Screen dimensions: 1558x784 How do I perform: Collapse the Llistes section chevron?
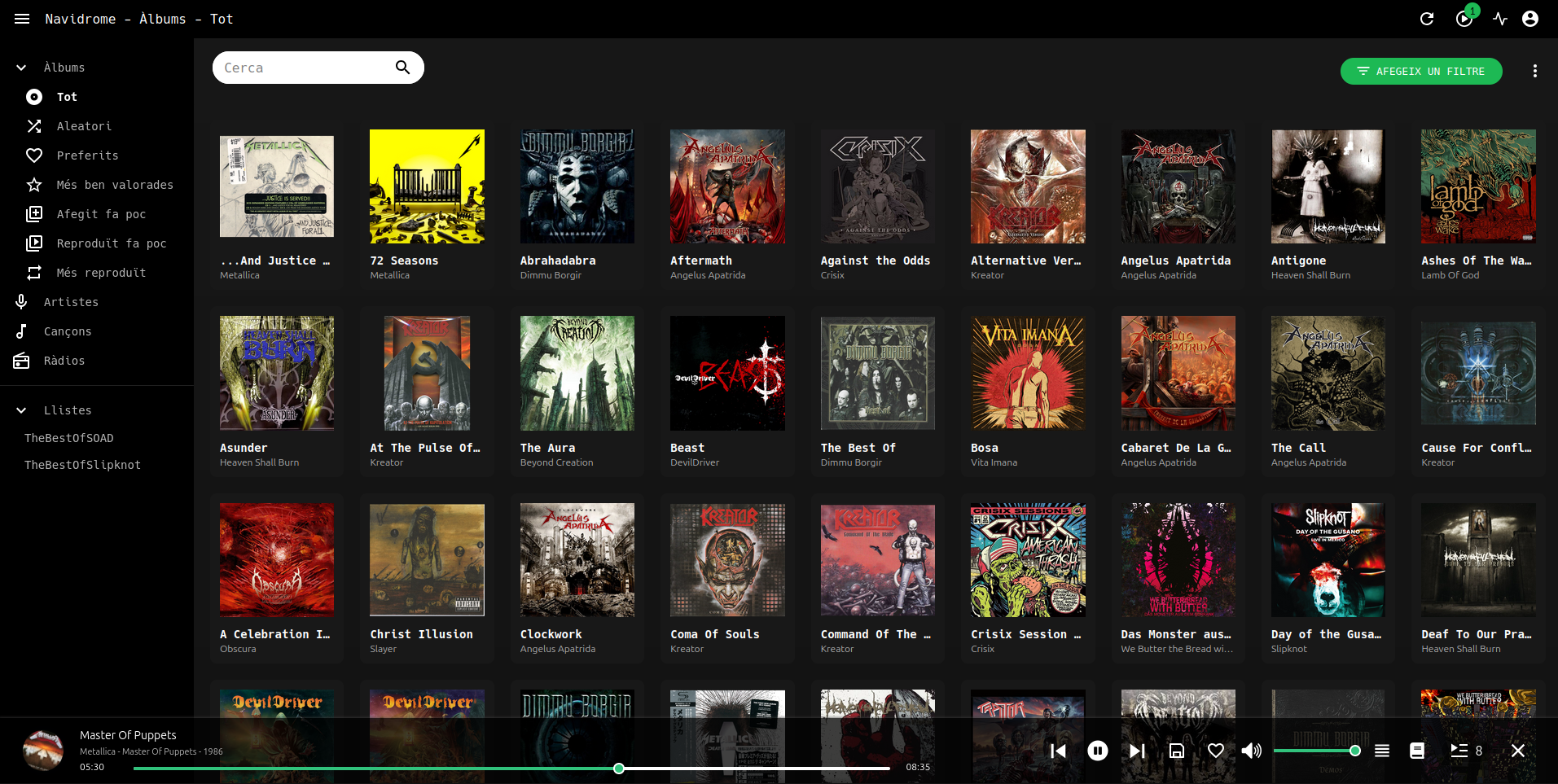[21, 410]
